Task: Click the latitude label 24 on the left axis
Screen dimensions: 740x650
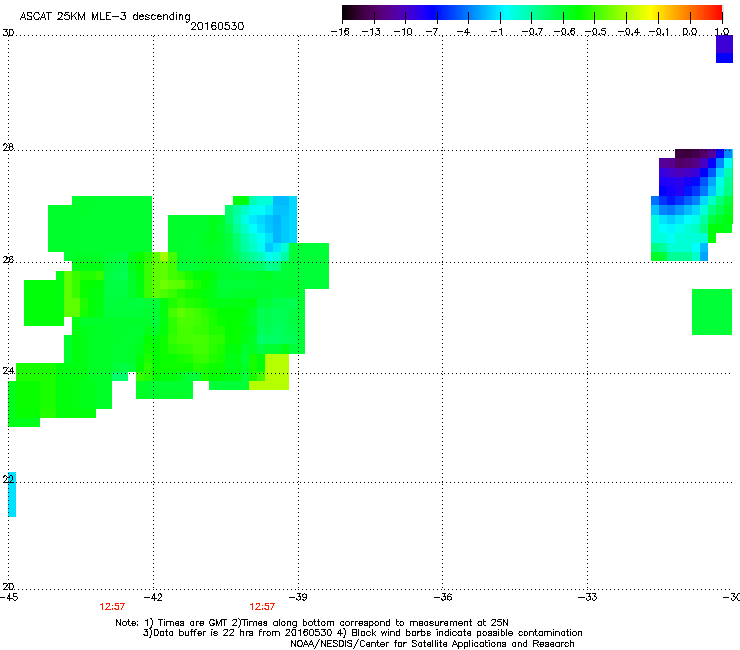Action: pos(8,371)
